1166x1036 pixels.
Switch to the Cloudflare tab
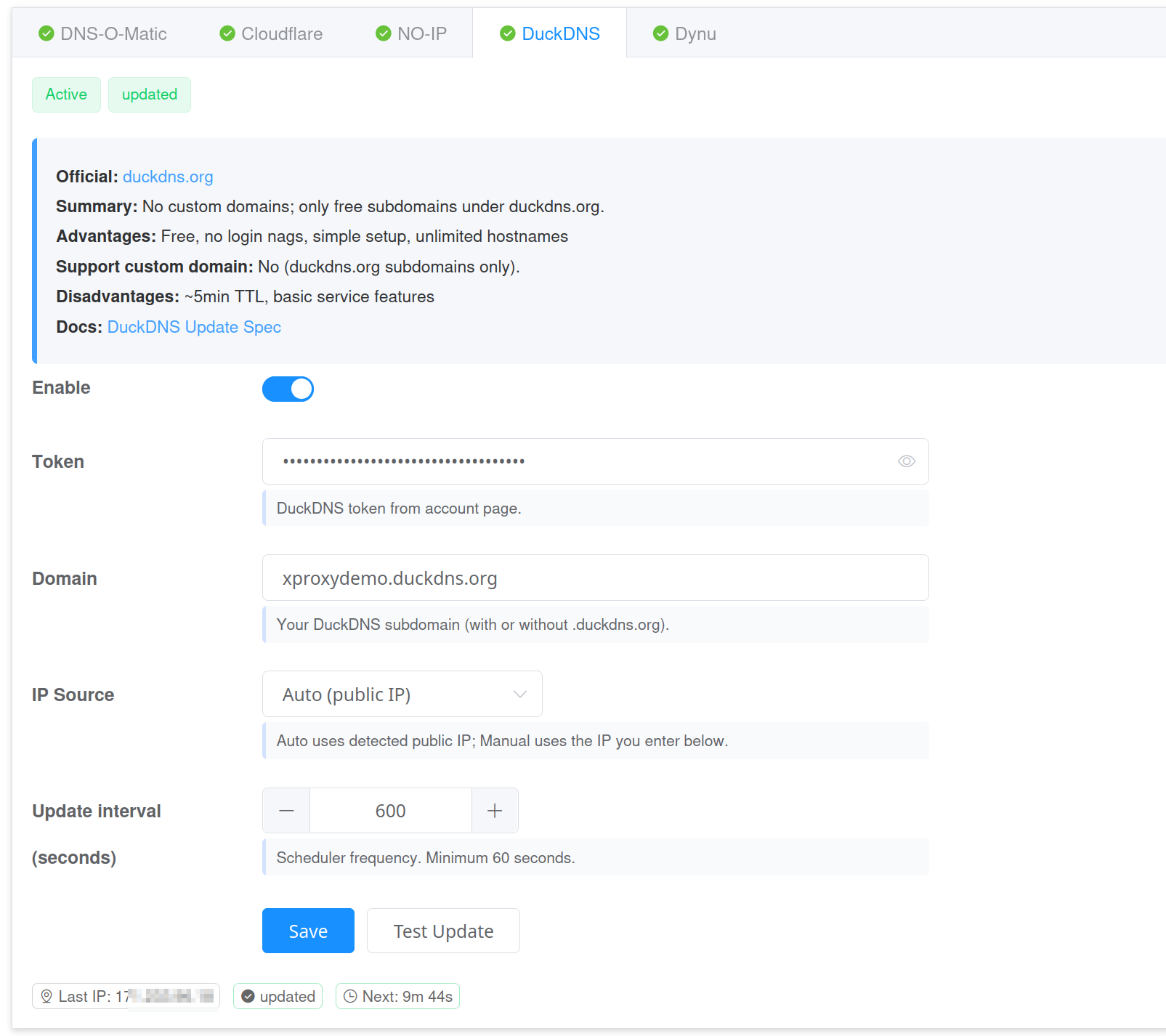[x=281, y=34]
